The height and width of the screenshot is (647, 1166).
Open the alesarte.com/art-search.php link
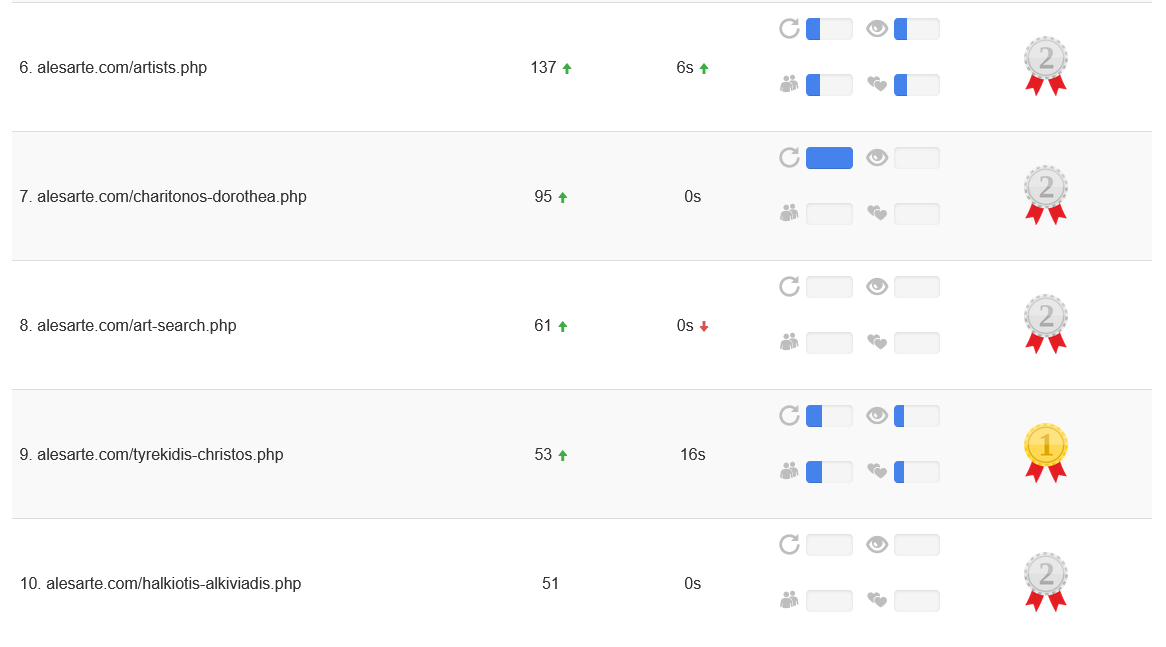(x=137, y=326)
